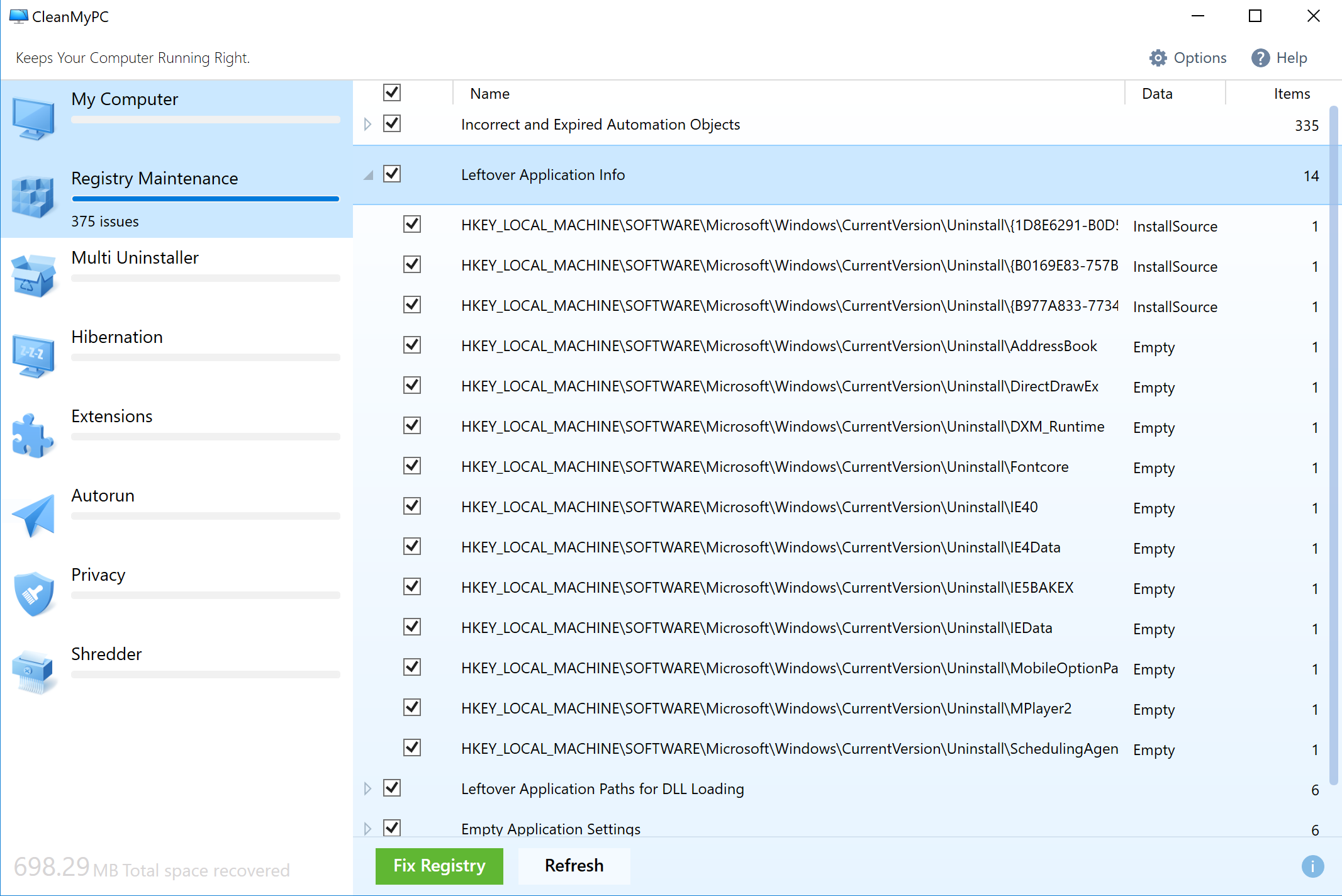1342x896 pixels.
Task: Click the blue info icon
Action: 1312,866
